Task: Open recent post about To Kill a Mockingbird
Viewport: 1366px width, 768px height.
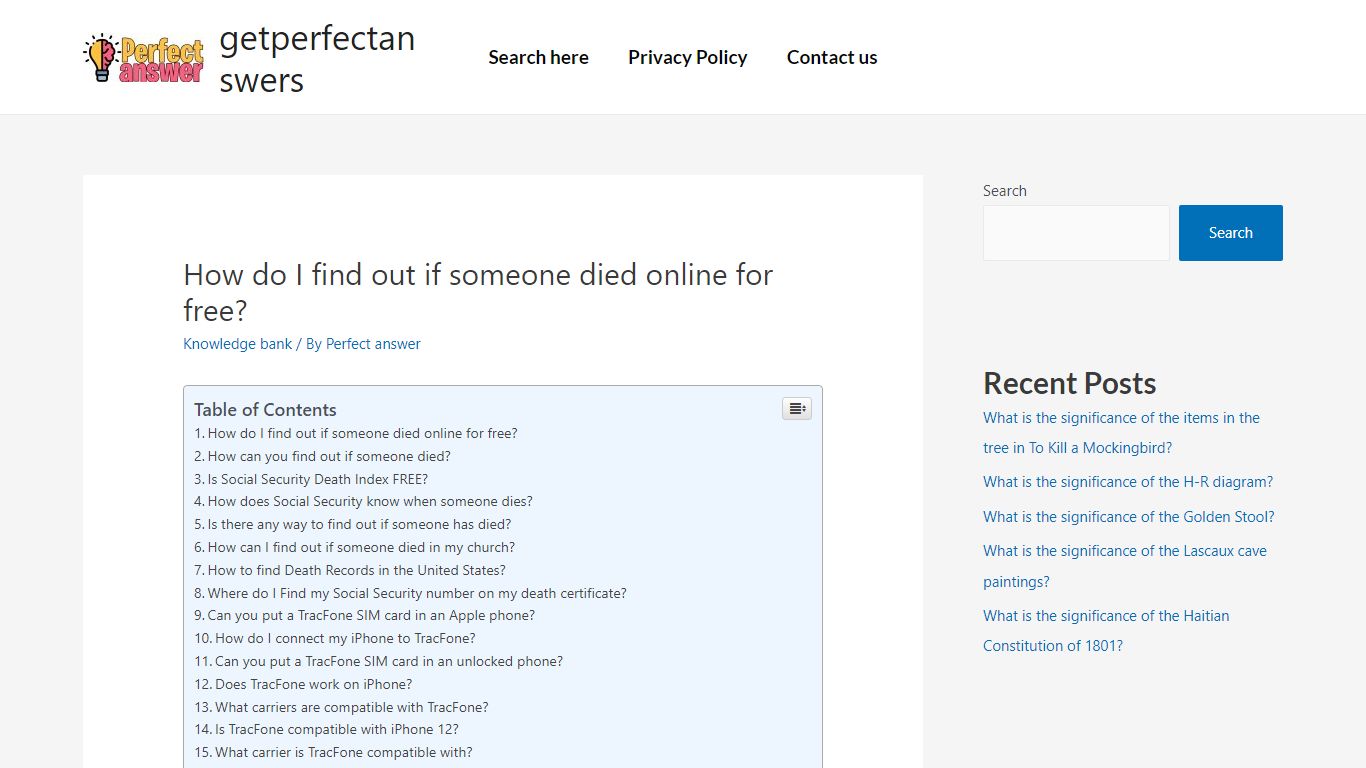Action: coord(1121,433)
